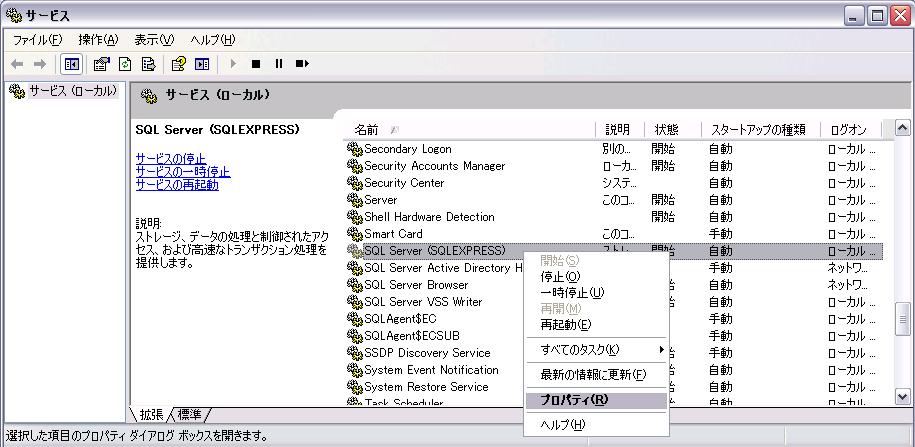Click the Restart Service toolbar icon
Image resolution: width=915 pixels, height=447 pixels.
(x=302, y=64)
